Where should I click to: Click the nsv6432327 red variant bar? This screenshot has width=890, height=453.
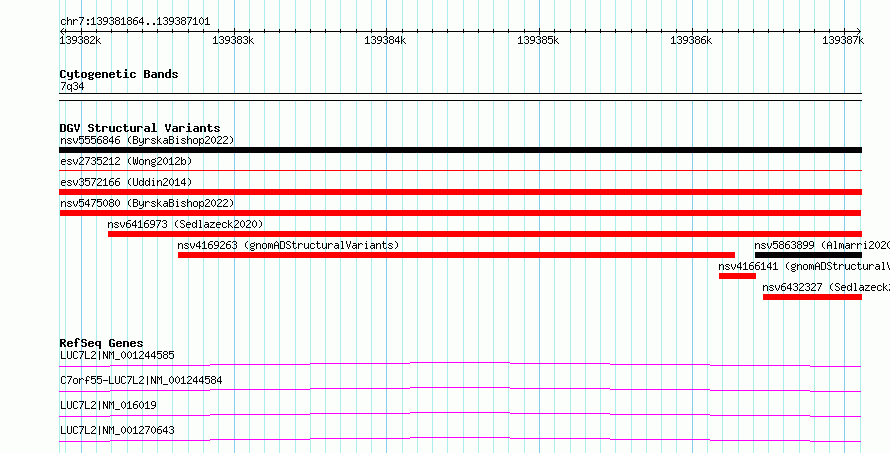(812, 297)
